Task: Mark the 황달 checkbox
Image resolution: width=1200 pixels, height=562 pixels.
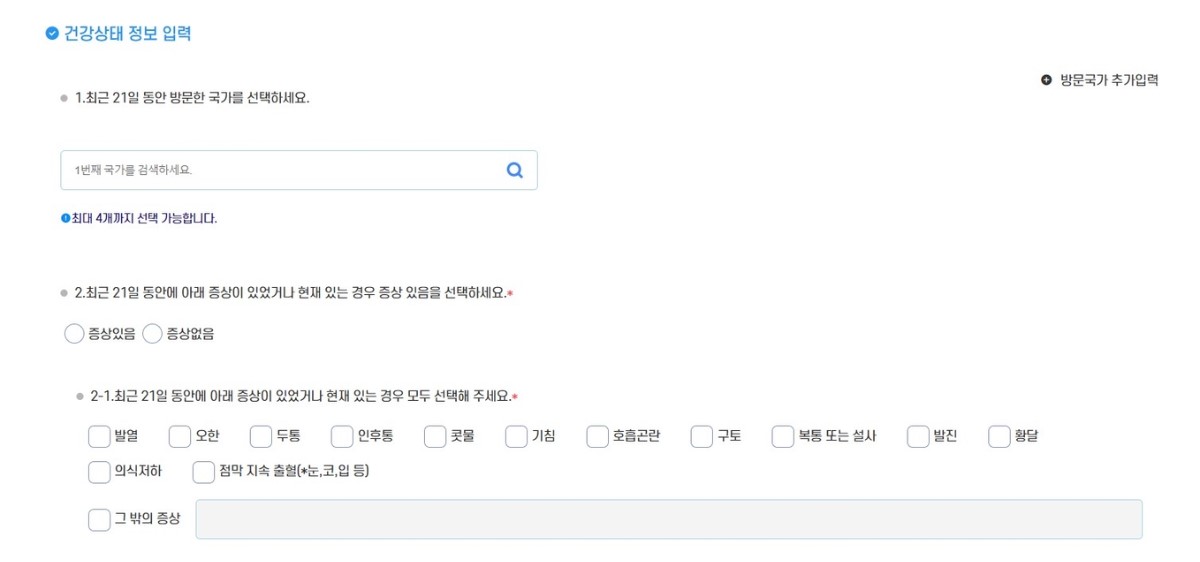Action: pos(999,437)
